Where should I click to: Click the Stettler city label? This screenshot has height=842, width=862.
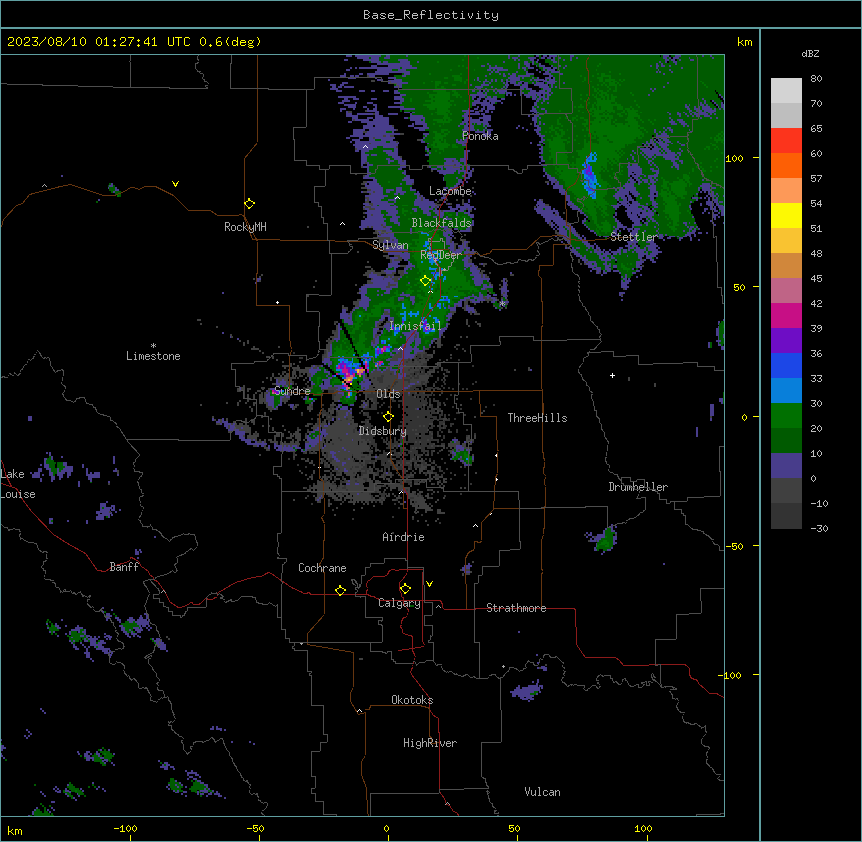coord(634,237)
